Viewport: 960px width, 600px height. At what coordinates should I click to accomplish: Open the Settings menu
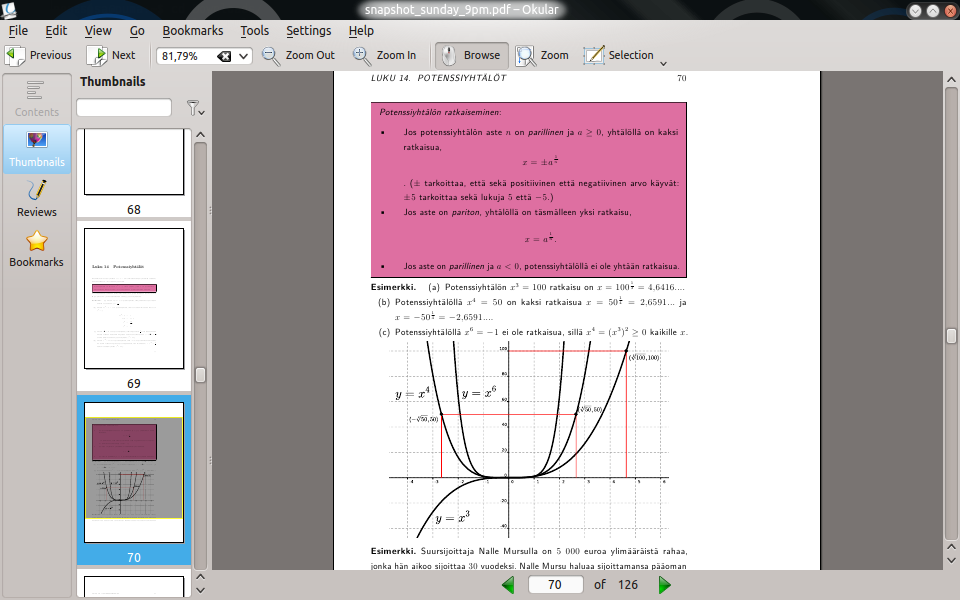click(x=309, y=31)
